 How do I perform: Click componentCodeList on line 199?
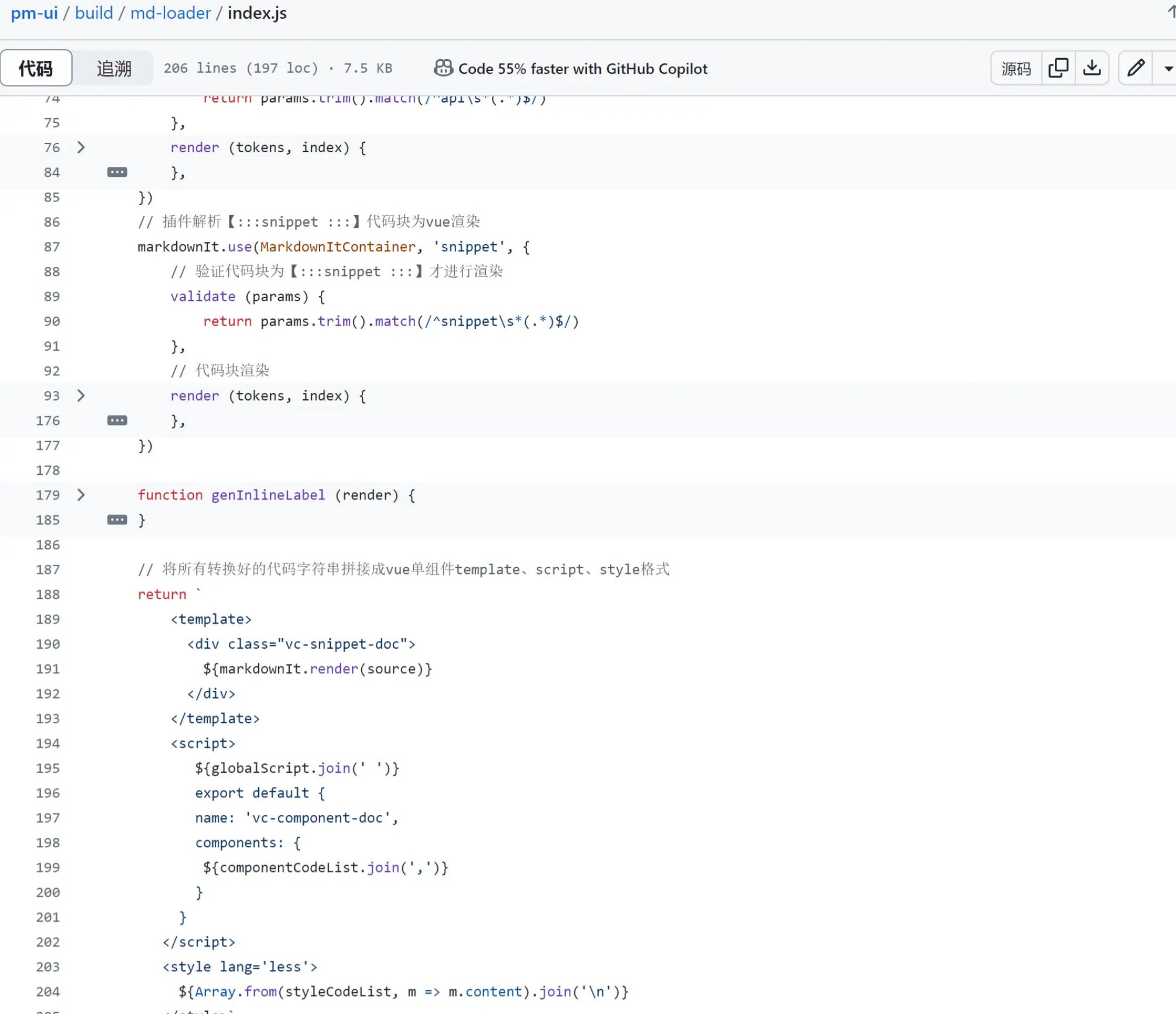[289, 868]
